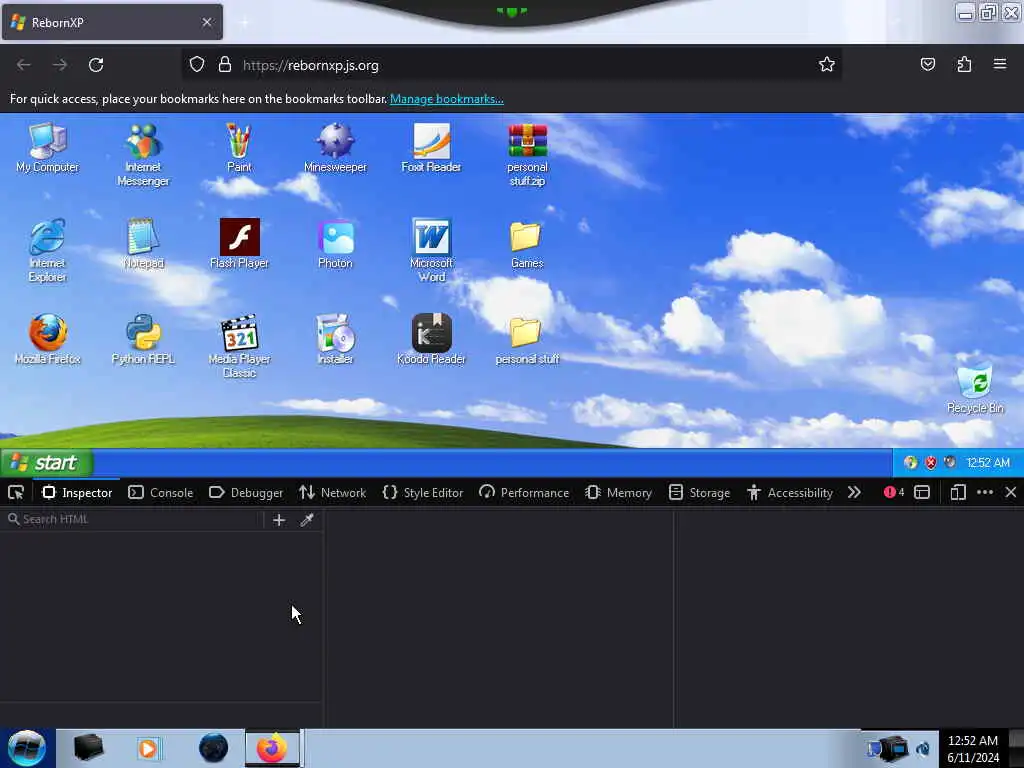Open the media player taskbar icon
The width and height of the screenshot is (1024, 768).
[148, 748]
